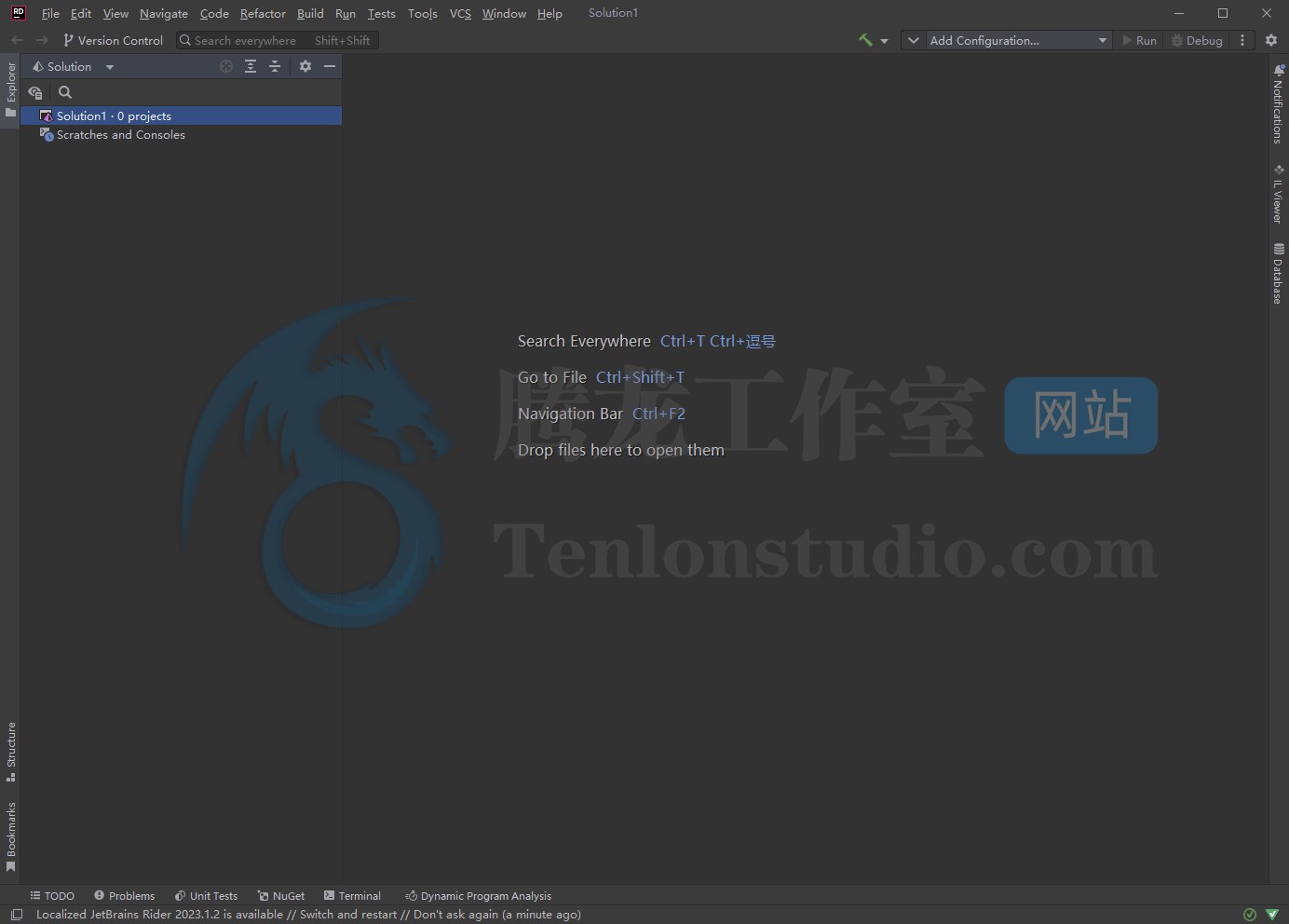Screen dimensions: 1289x924
Task: Open Solution panel options gear
Action: 305,66
